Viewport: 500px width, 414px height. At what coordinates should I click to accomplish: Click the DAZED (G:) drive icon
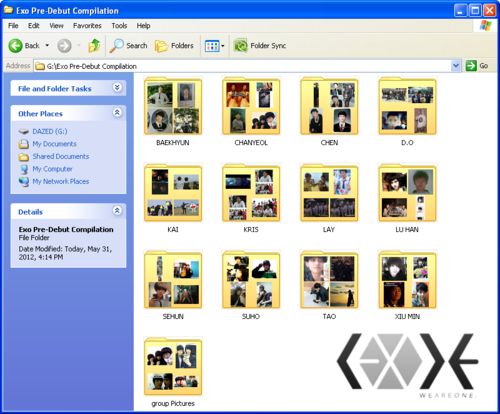click(x=24, y=132)
